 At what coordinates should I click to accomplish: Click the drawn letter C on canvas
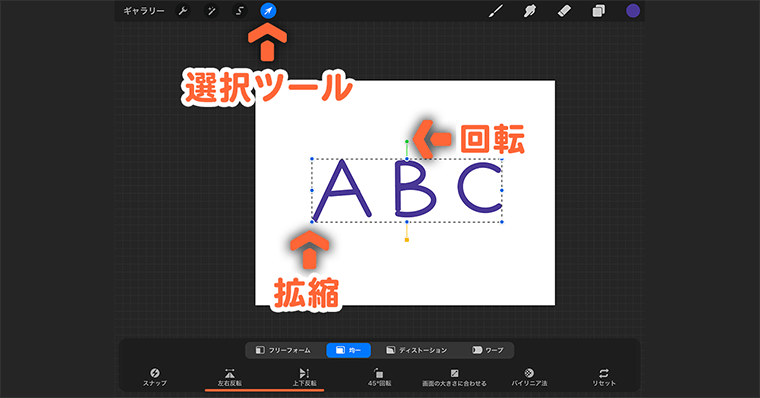tap(480, 188)
